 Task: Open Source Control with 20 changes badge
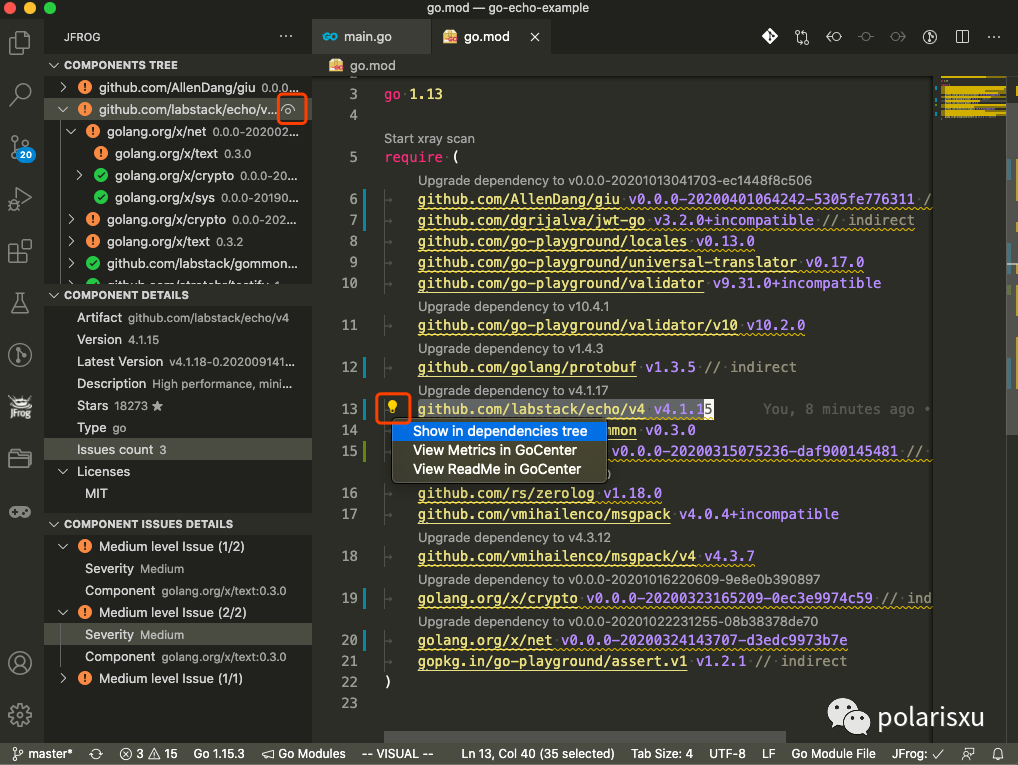click(x=20, y=148)
